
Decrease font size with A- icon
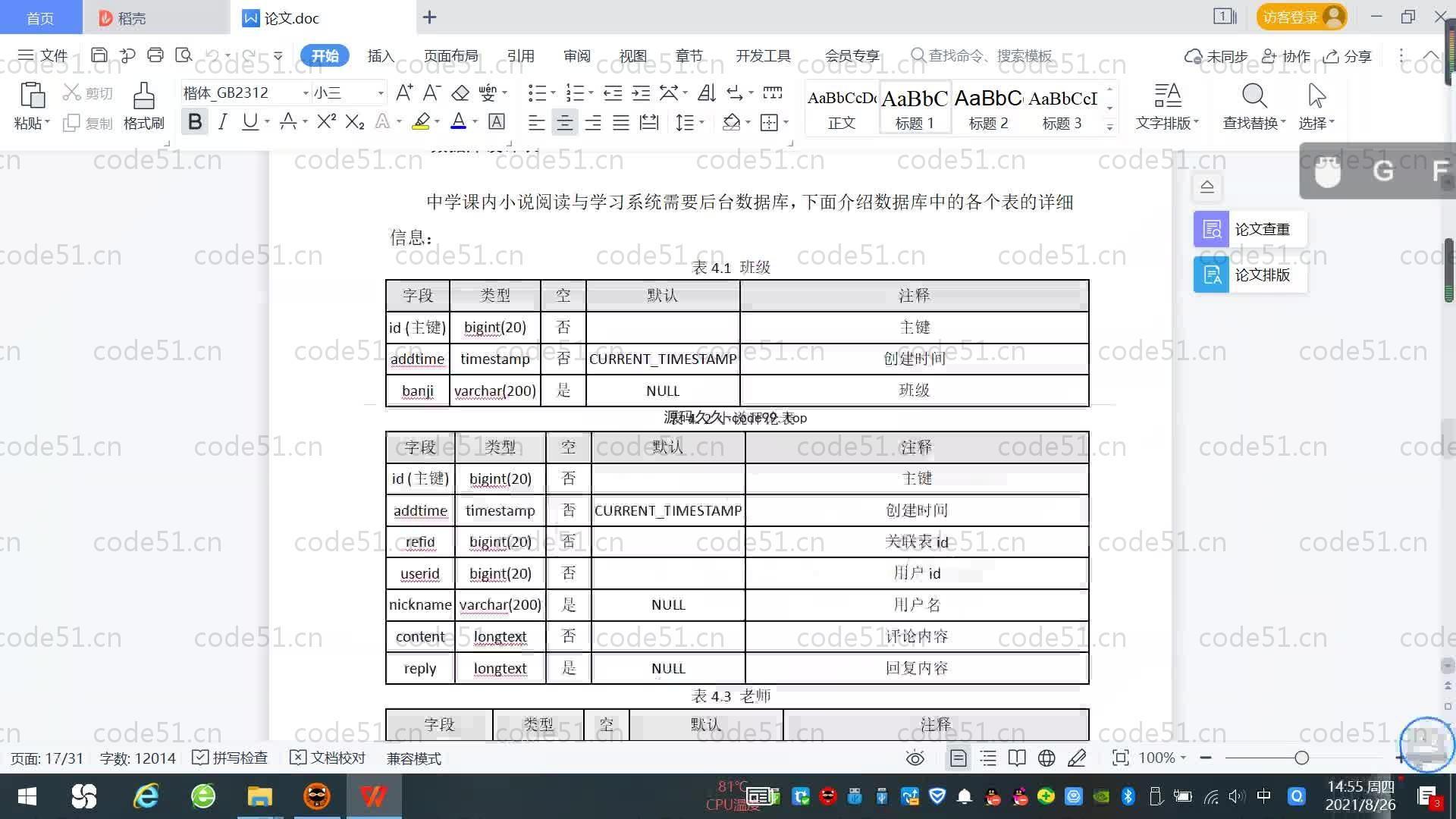pos(431,93)
